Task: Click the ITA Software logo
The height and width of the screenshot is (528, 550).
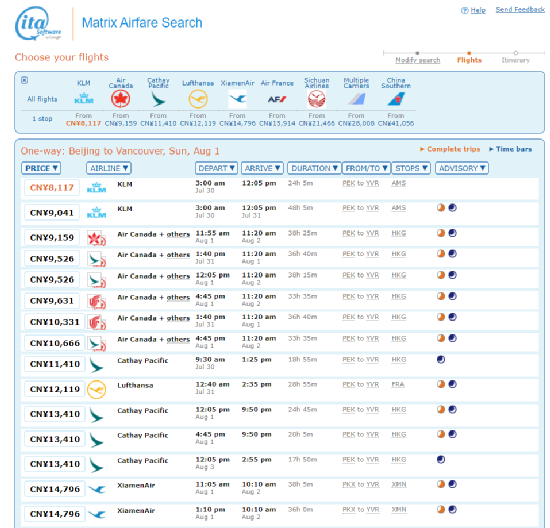Action: (38, 23)
